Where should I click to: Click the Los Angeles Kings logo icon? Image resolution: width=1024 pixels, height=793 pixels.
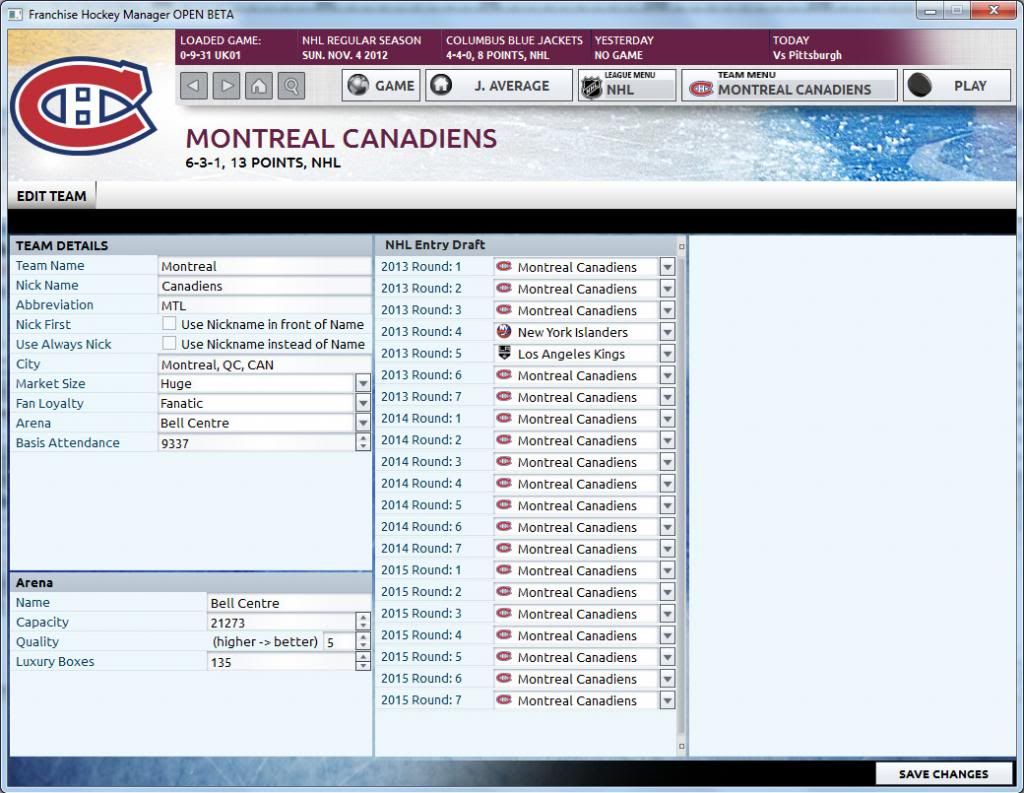coord(504,353)
